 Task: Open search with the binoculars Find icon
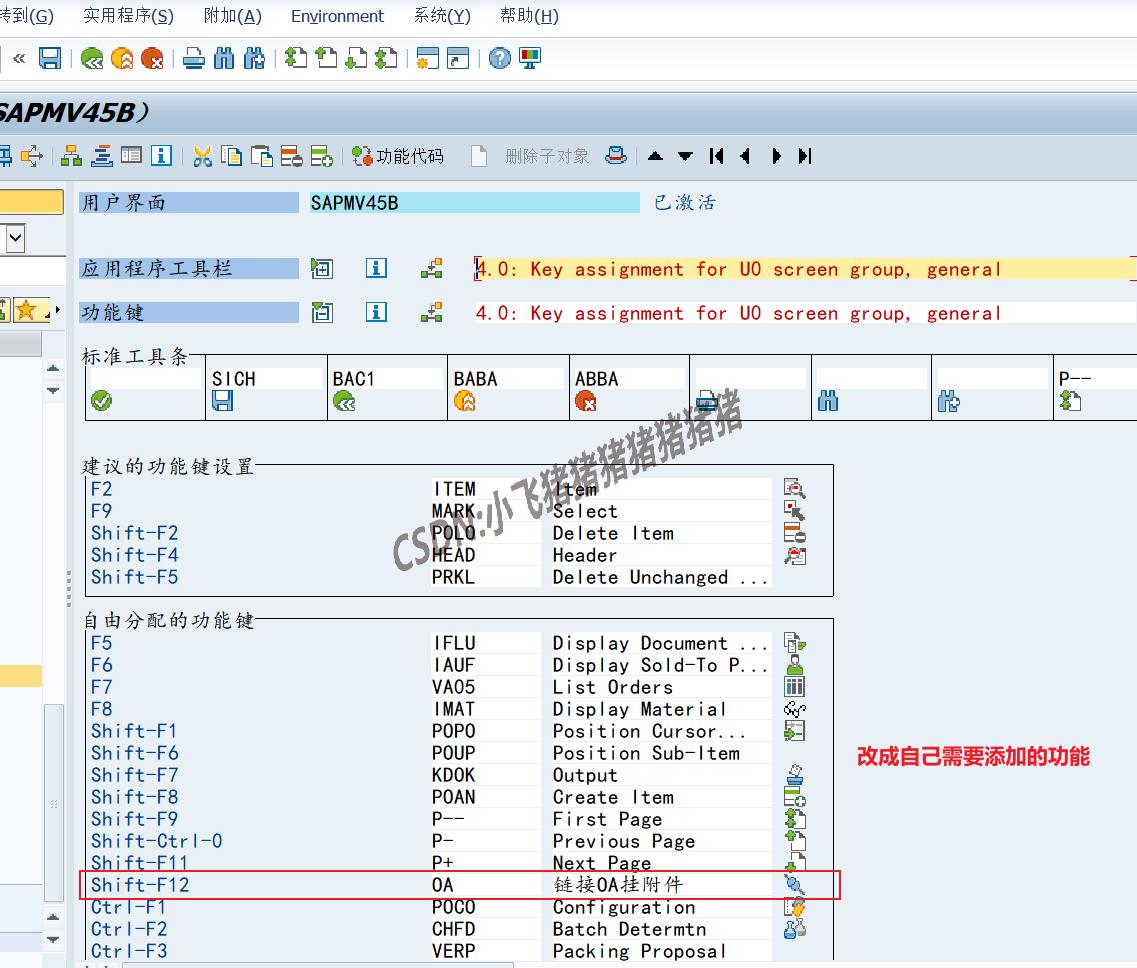(226, 57)
